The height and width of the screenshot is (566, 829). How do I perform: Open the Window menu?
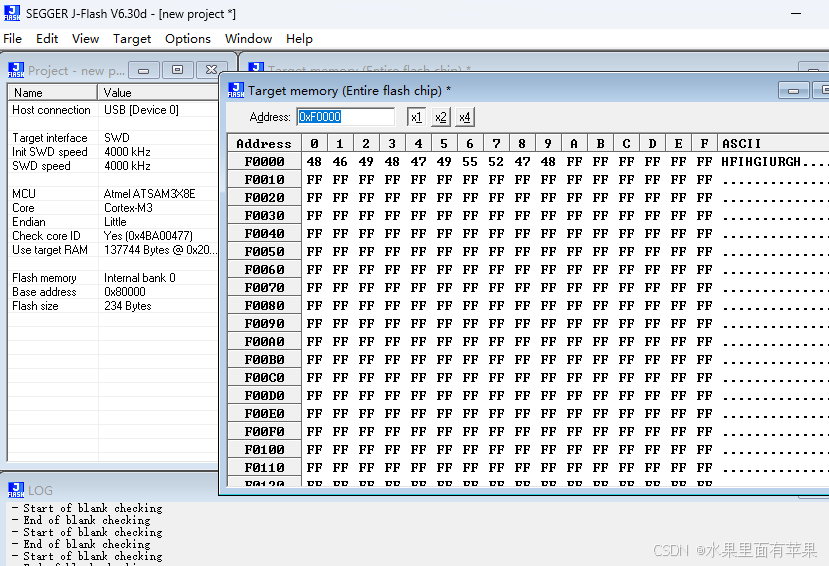pos(248,39)
